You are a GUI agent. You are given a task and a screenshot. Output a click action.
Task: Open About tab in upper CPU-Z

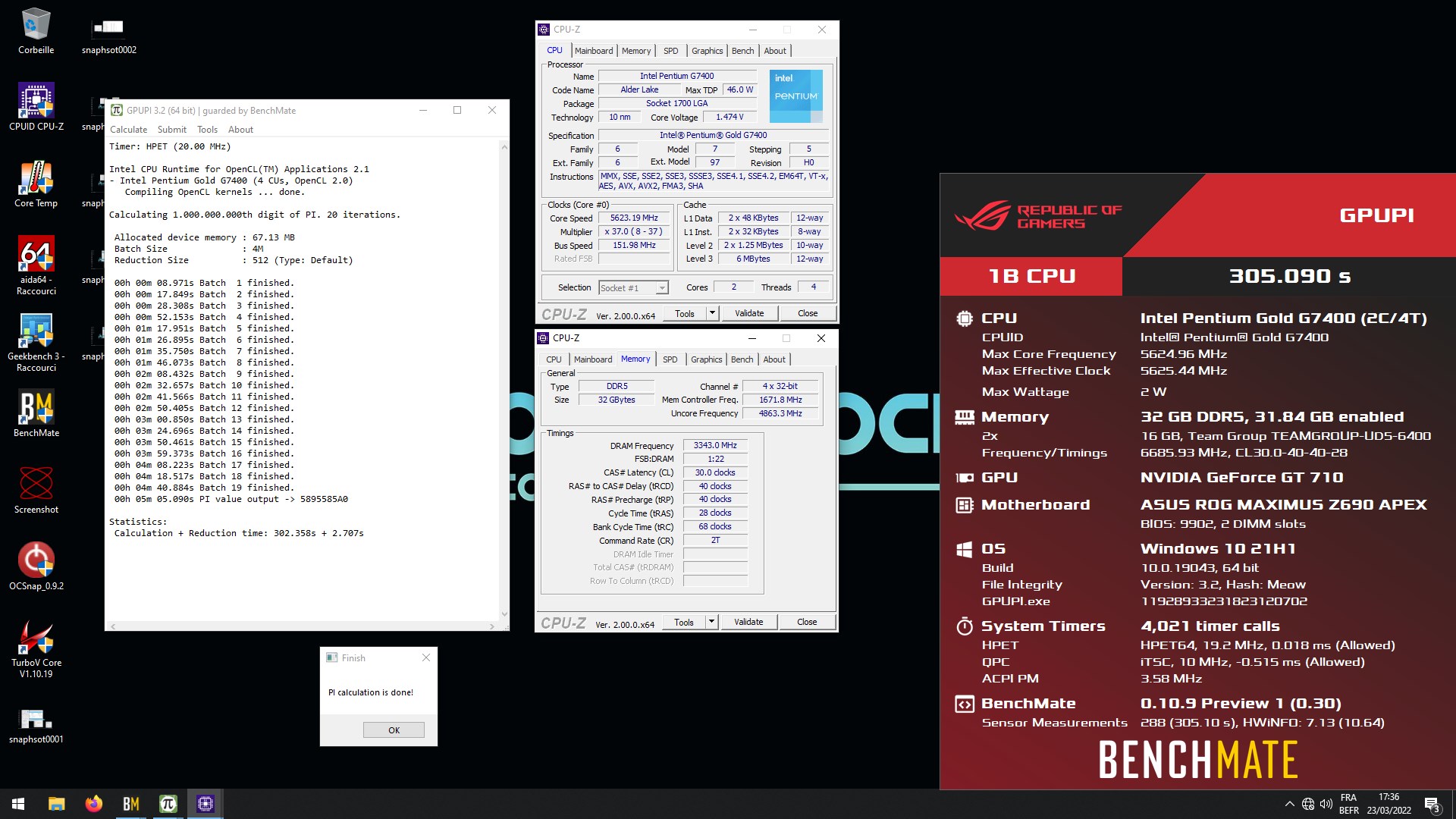[775, 51]
